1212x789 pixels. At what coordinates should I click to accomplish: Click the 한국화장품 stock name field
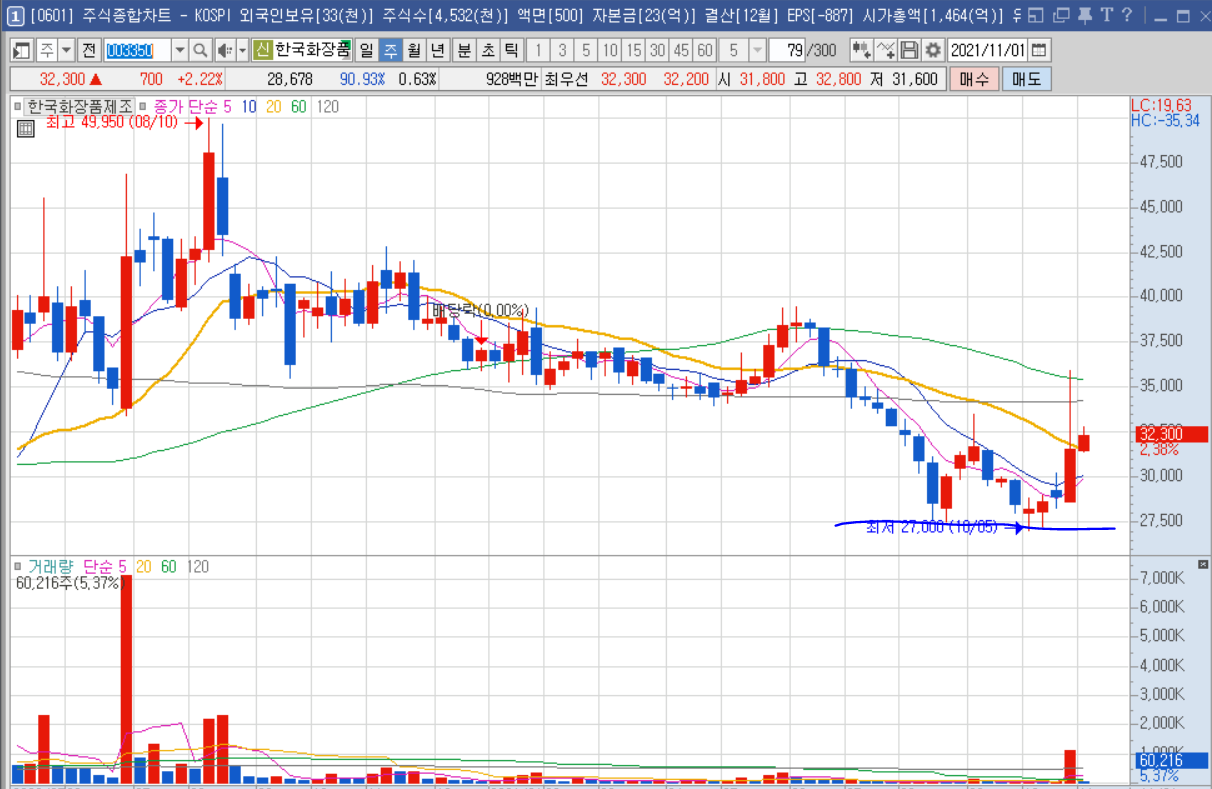click(312, 50)
